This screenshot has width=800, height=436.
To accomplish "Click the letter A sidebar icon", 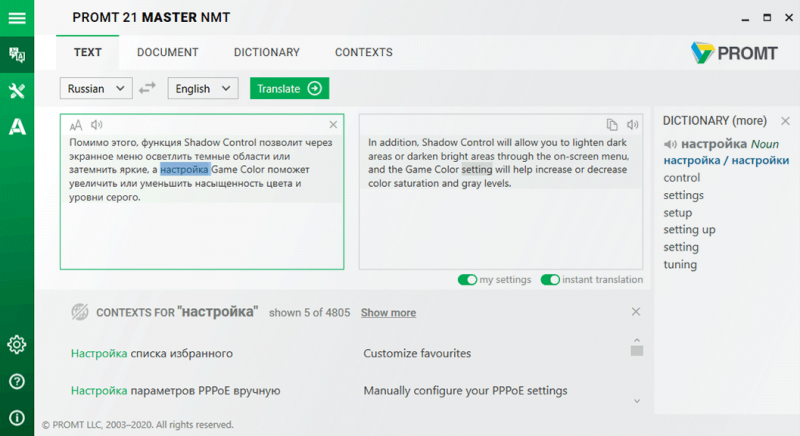I will tap(16, 127).
